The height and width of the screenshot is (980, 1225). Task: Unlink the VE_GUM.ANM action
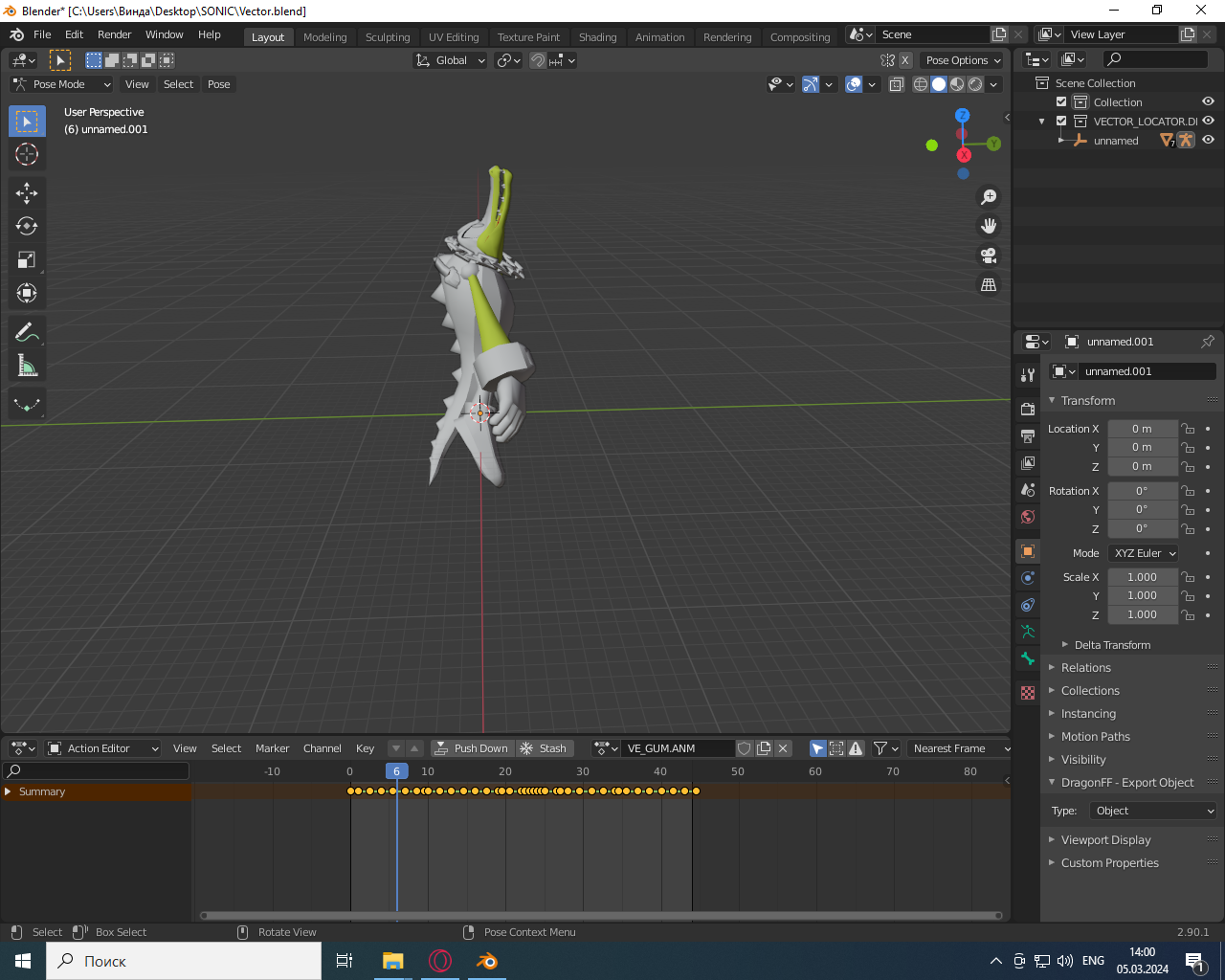pos(783,748)
